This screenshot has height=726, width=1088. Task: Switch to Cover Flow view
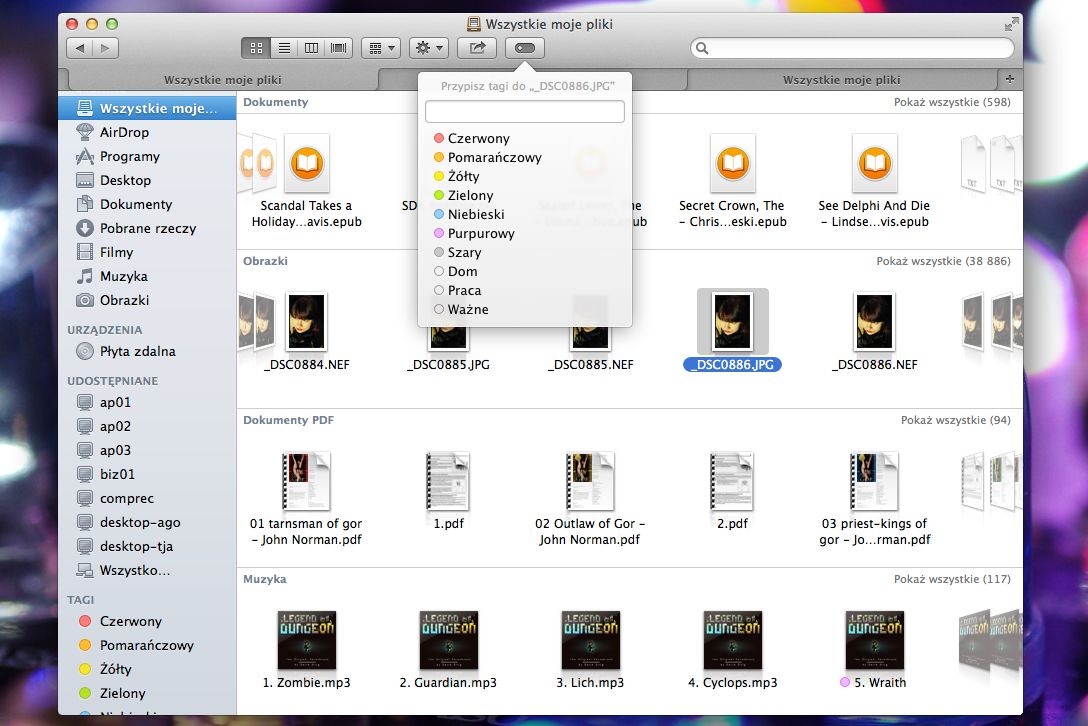tap(339, 48)
